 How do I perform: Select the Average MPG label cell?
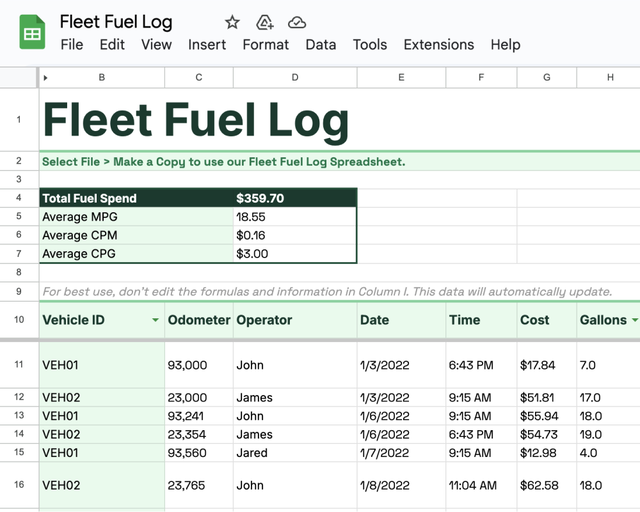(136, 217)
